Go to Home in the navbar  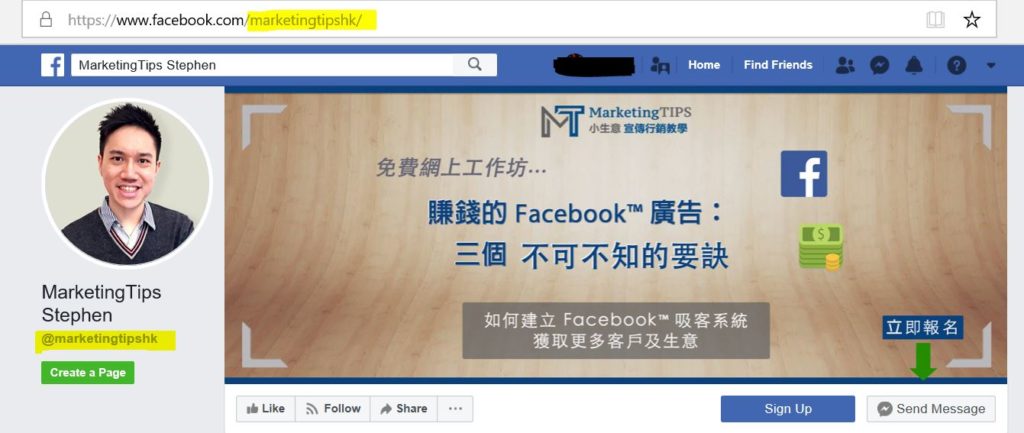click(x=704, y=65)
